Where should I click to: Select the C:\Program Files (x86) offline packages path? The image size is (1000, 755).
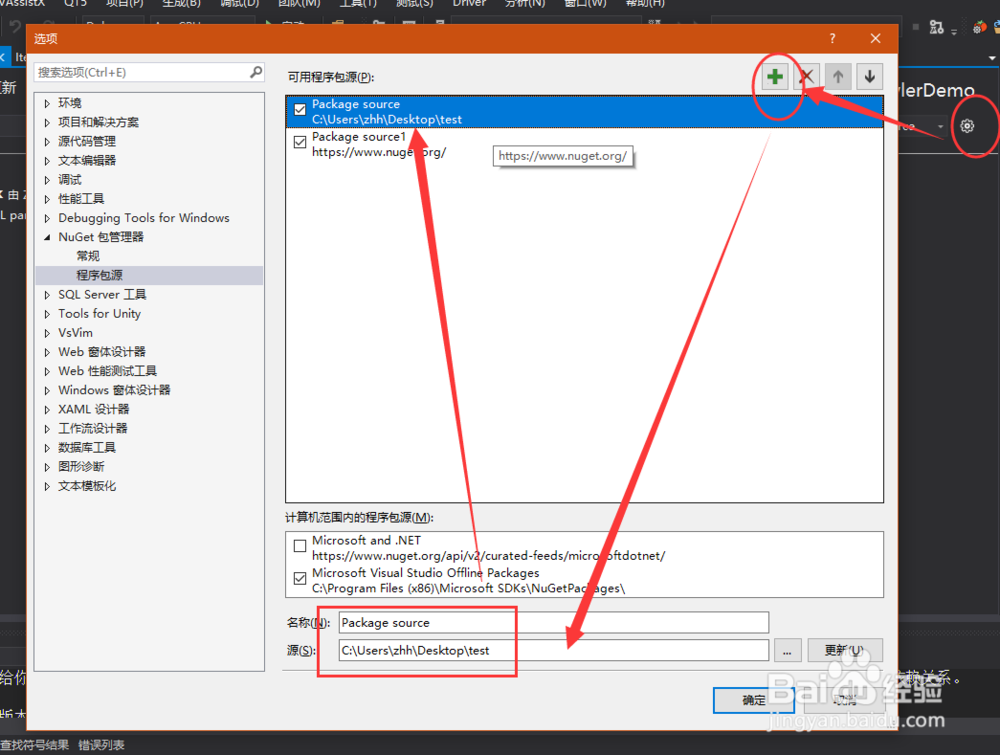(468, 589)
